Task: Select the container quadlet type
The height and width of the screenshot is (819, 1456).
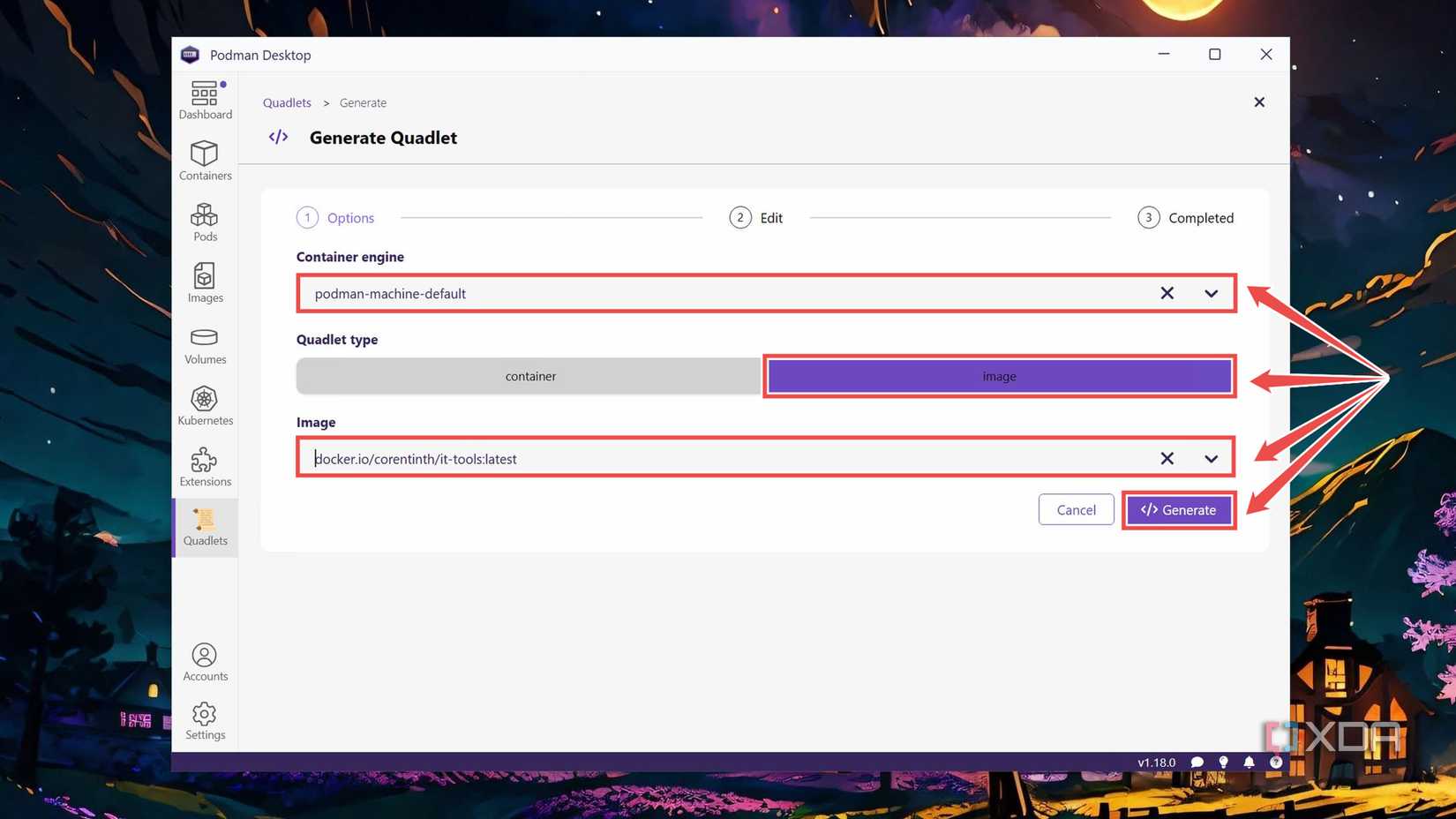Action: point(529,376)
